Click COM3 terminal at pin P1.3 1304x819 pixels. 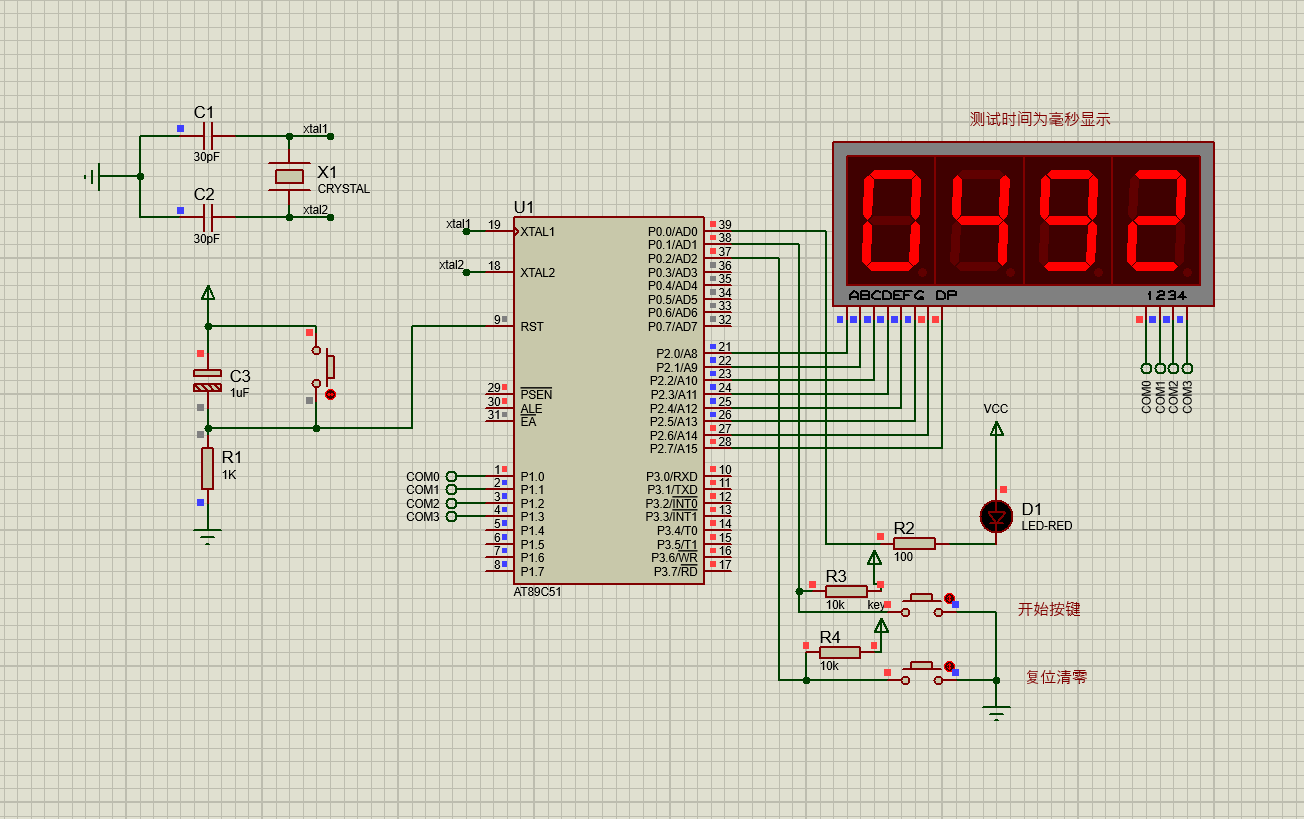451,517
